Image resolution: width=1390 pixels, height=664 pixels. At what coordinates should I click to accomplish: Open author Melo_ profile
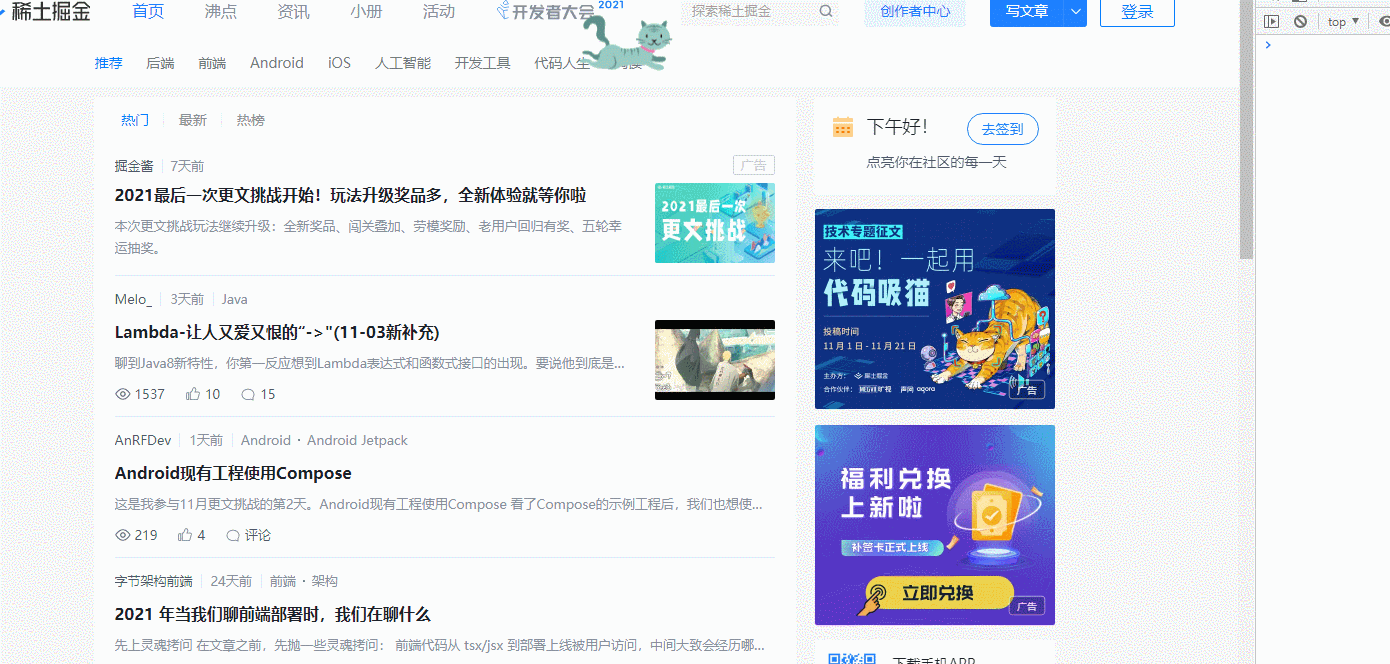[134, 299]
